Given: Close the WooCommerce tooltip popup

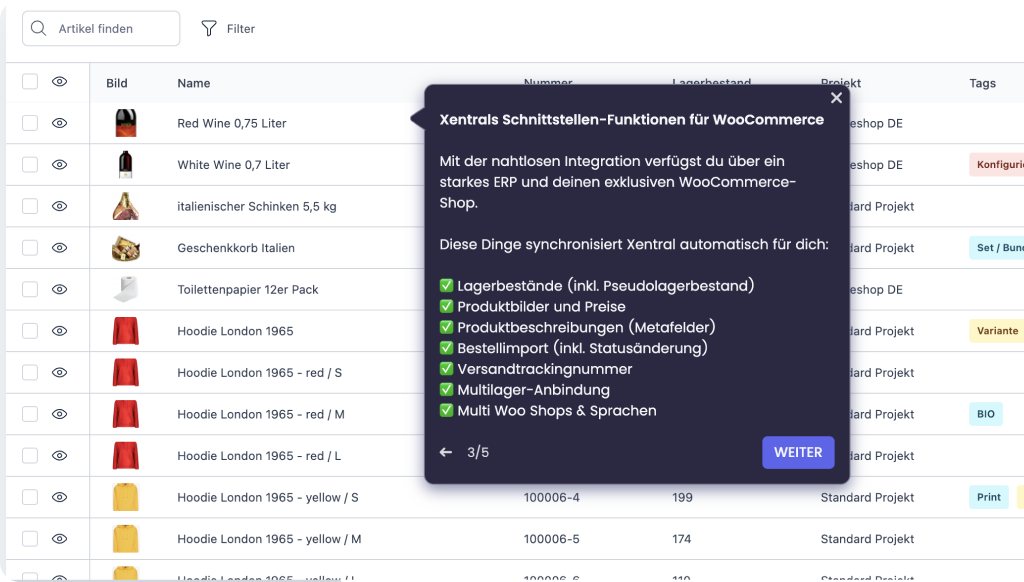Looking at the screenshot, I should point(836,98).
